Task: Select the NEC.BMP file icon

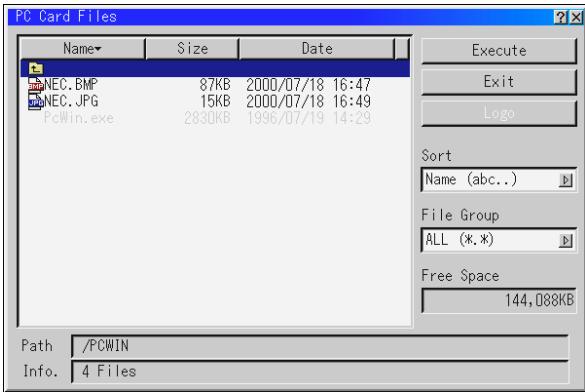Action: tap(36, 85)
